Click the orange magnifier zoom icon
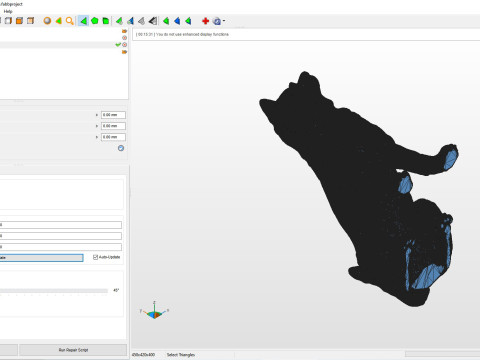480x360 pixels. (x=69, y=21)
